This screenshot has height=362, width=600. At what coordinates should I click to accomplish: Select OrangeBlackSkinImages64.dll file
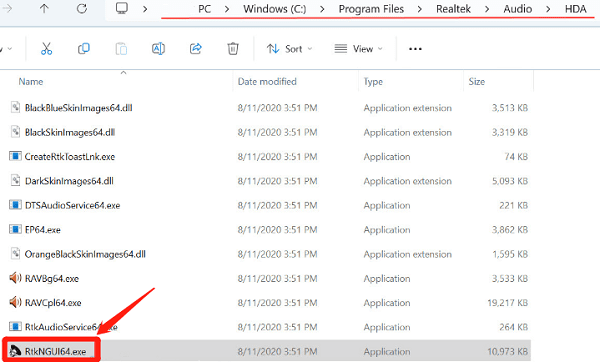(85, 254)
